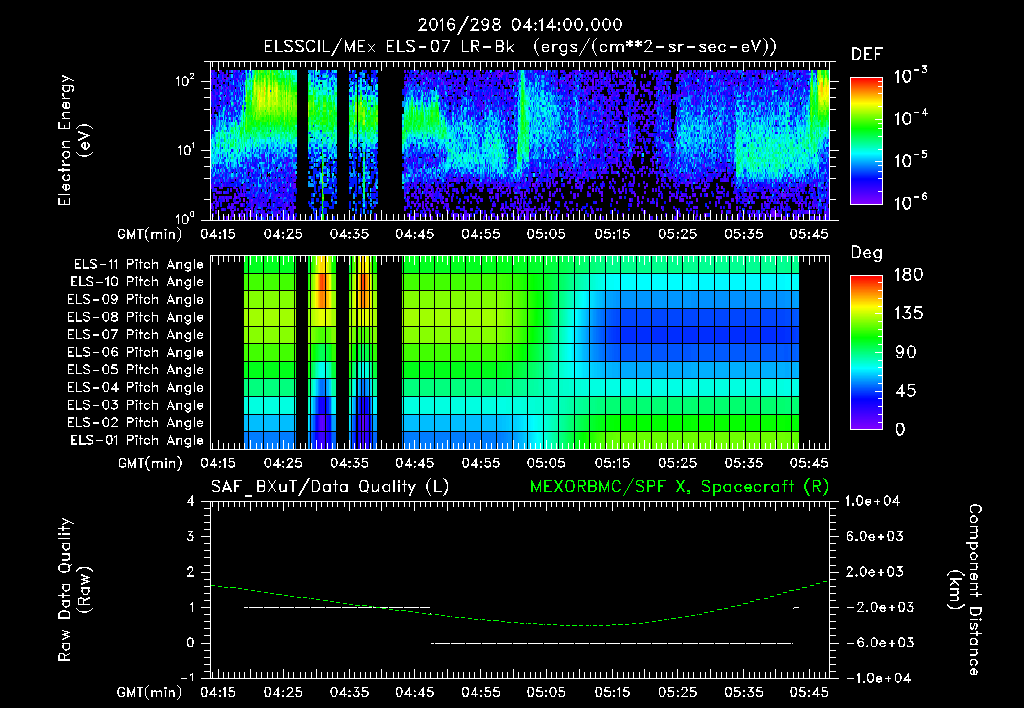Click the 1.0e+04 tick on the right axis
Image resolution: width=1024 pixels, height=708 pixels.
click(872, 501)
